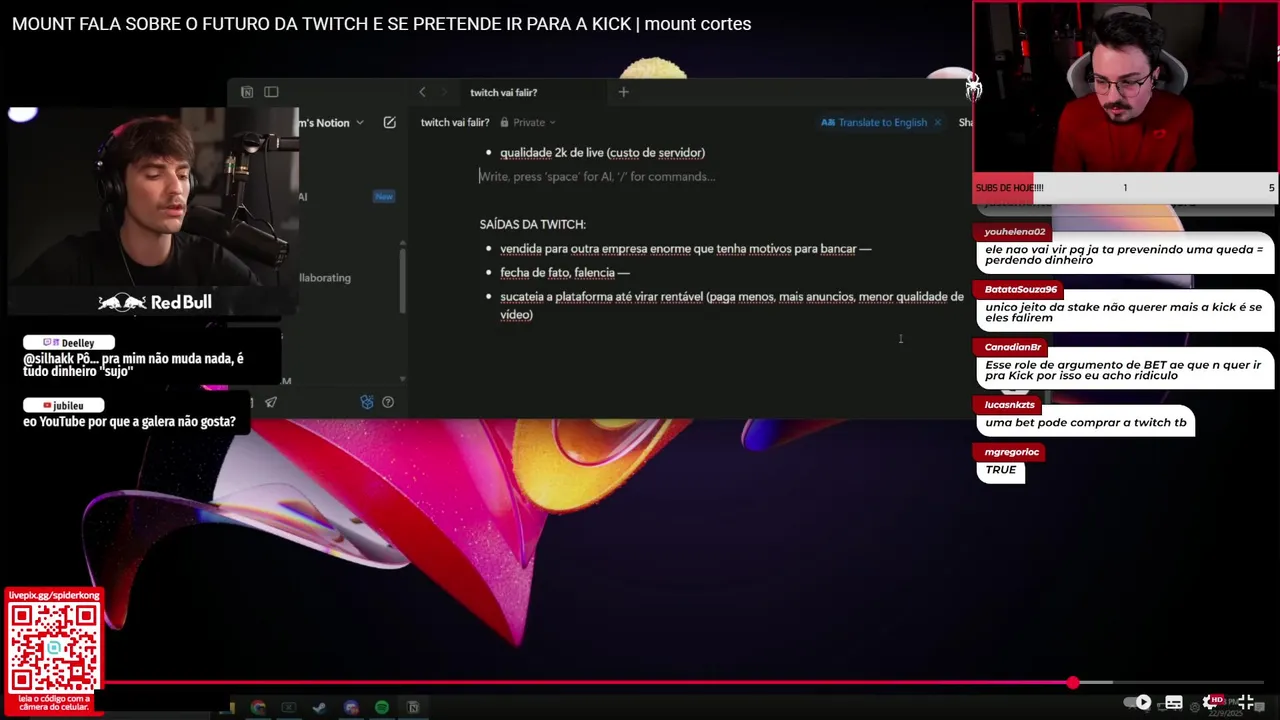This screenshot has height=720, width=1280.
Task: Open Chrome in the taskbar
Action: 258,707
